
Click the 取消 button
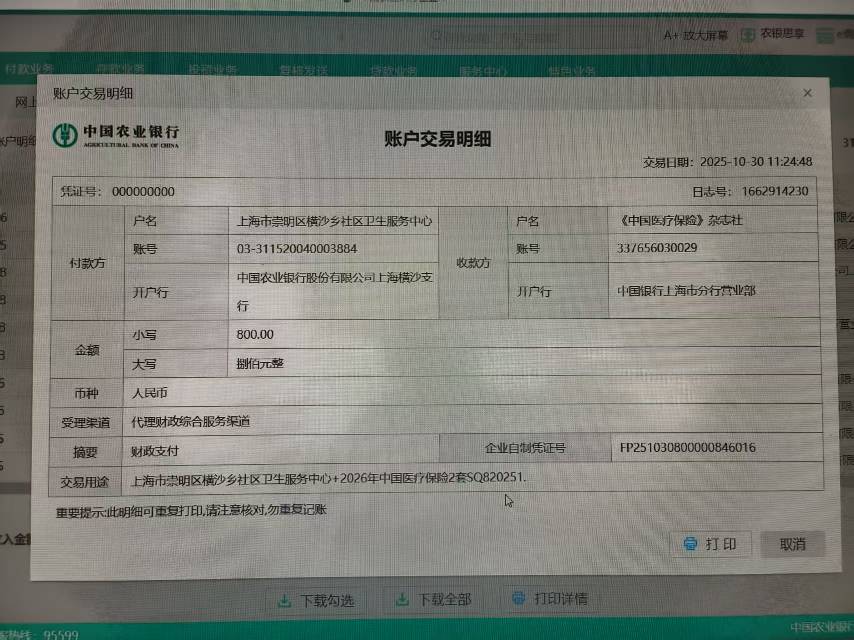(792, 544)
